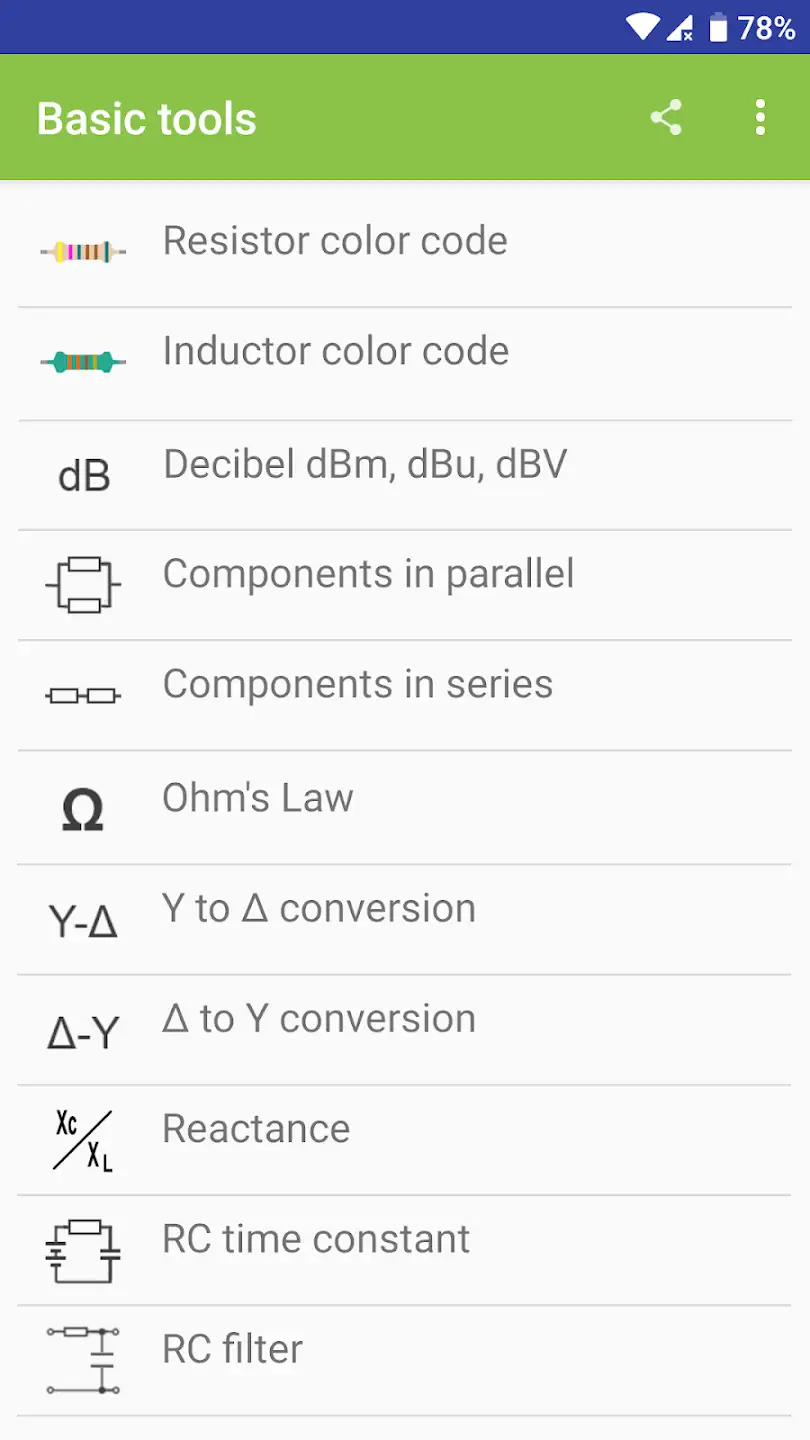This screenshot has width=810, height=1440.
Task: Tap the Omega ohm symbol icon
Action: tap(83, 809)
